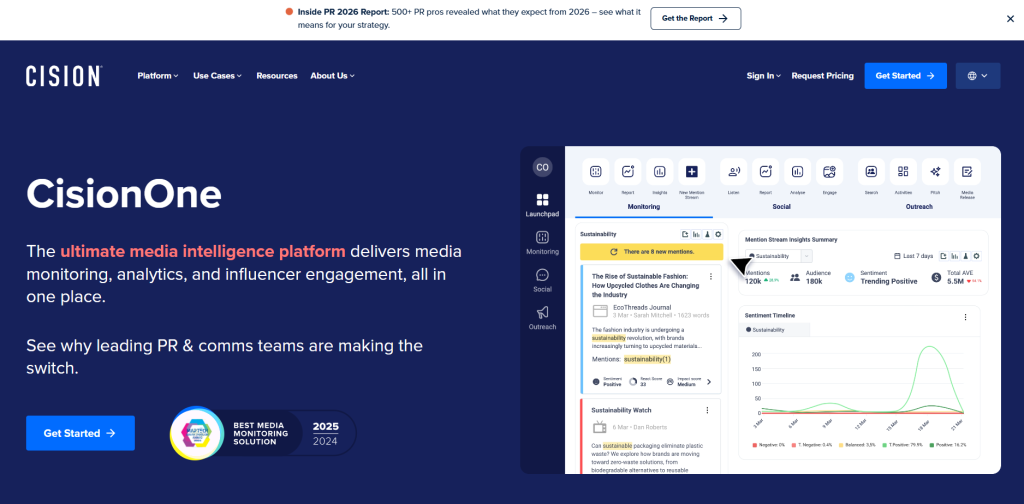Image resolution: width=1024 pixels, height=504 pixels.
Task: Toggle the Negative 0% legend swatch
Action: [754, 445]
